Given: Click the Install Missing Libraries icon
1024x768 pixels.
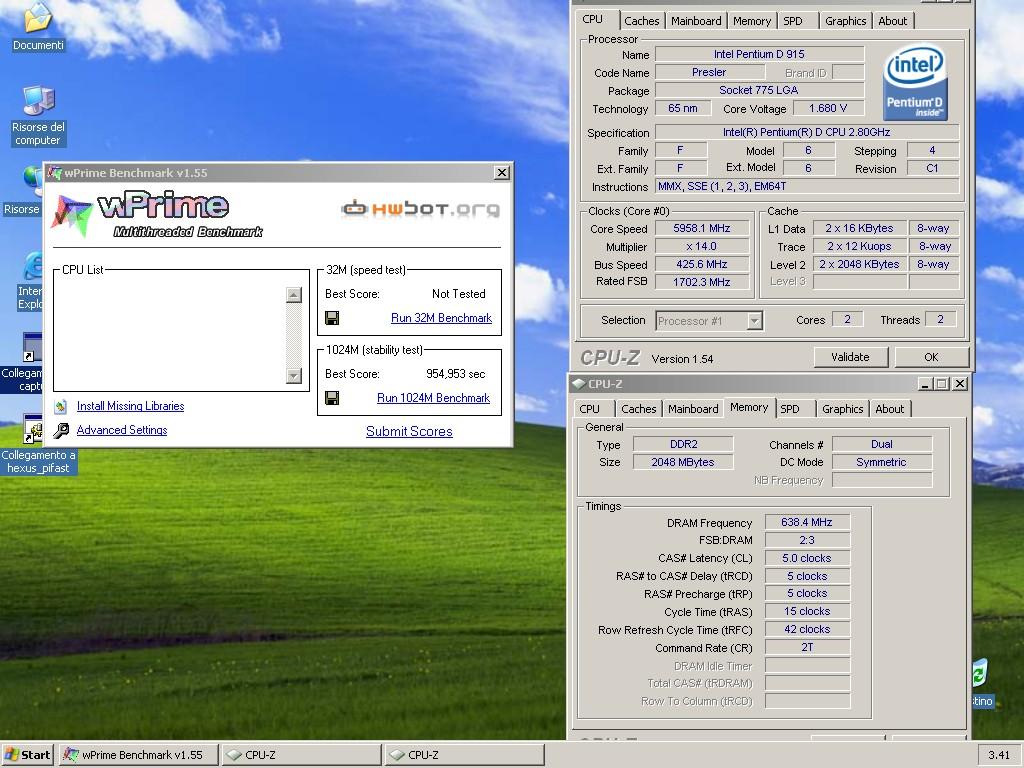Looking at the screenshot, I should click(x=61, y=406).
